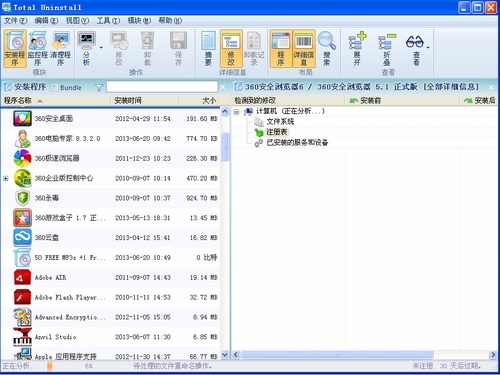Click the program list scroll-down arrow
The height and width of the screenshot is (375, 500).
tap(225, 355)
